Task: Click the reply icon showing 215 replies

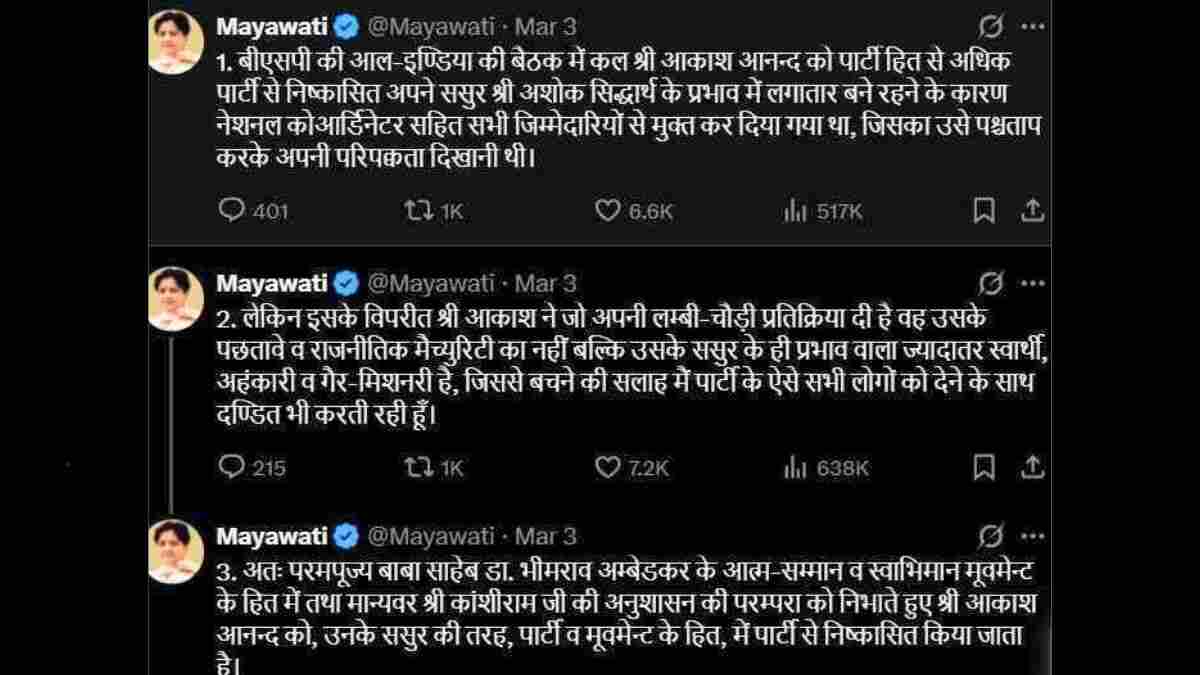Action: pyautogui.click(x=233, y=465)
